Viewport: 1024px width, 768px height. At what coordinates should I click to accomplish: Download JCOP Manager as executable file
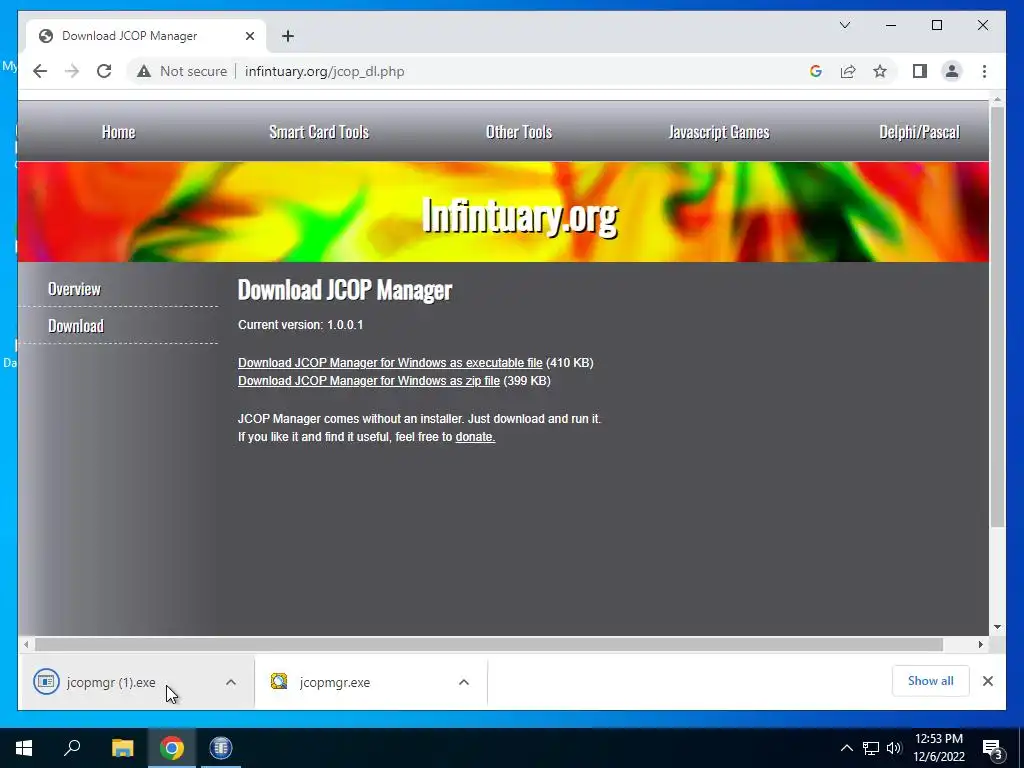[390, 362]
